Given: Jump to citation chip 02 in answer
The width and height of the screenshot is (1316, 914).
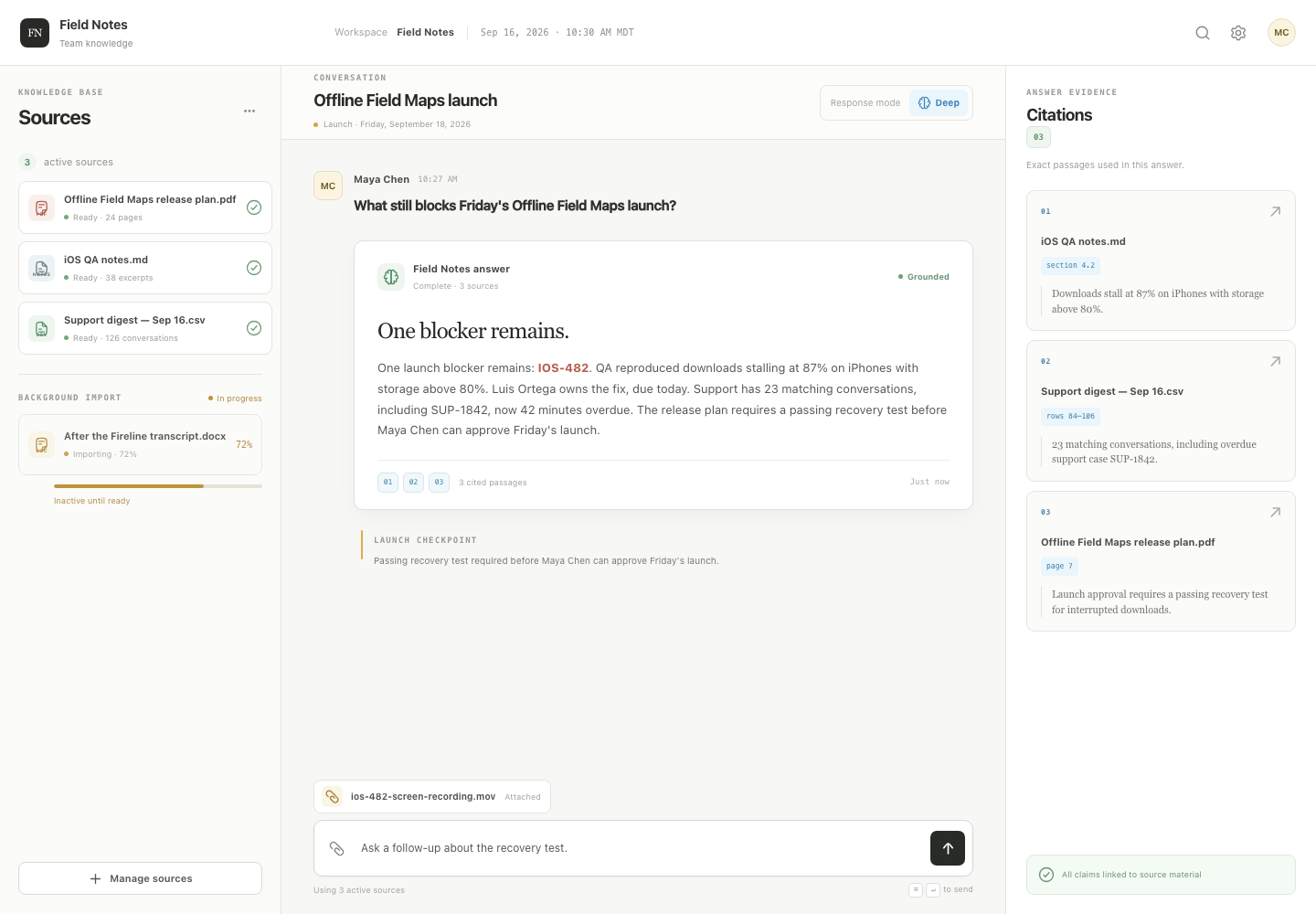Looking at the screenshot, I should 413,482.
